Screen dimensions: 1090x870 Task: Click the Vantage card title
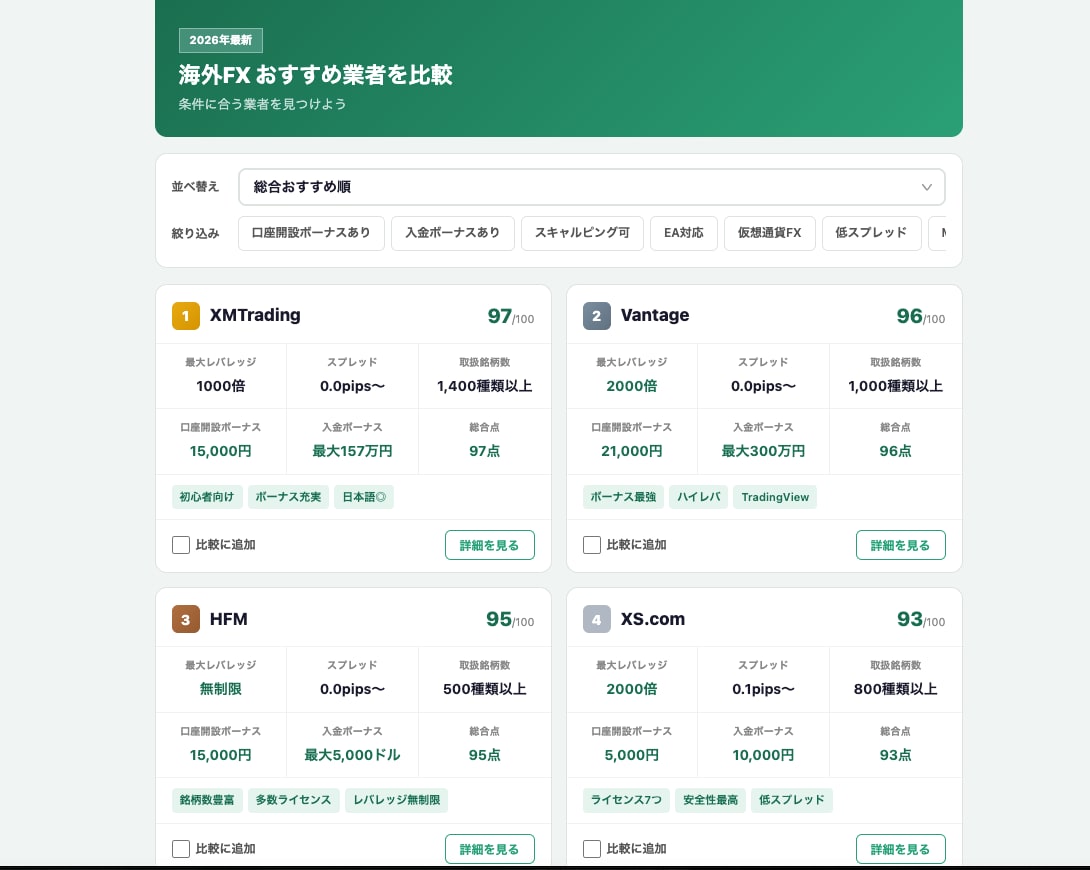[655, 315]
